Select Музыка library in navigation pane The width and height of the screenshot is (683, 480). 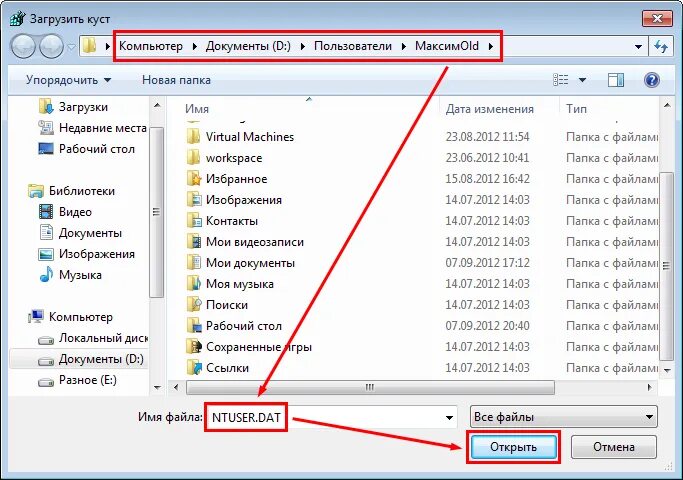[70, 274]
